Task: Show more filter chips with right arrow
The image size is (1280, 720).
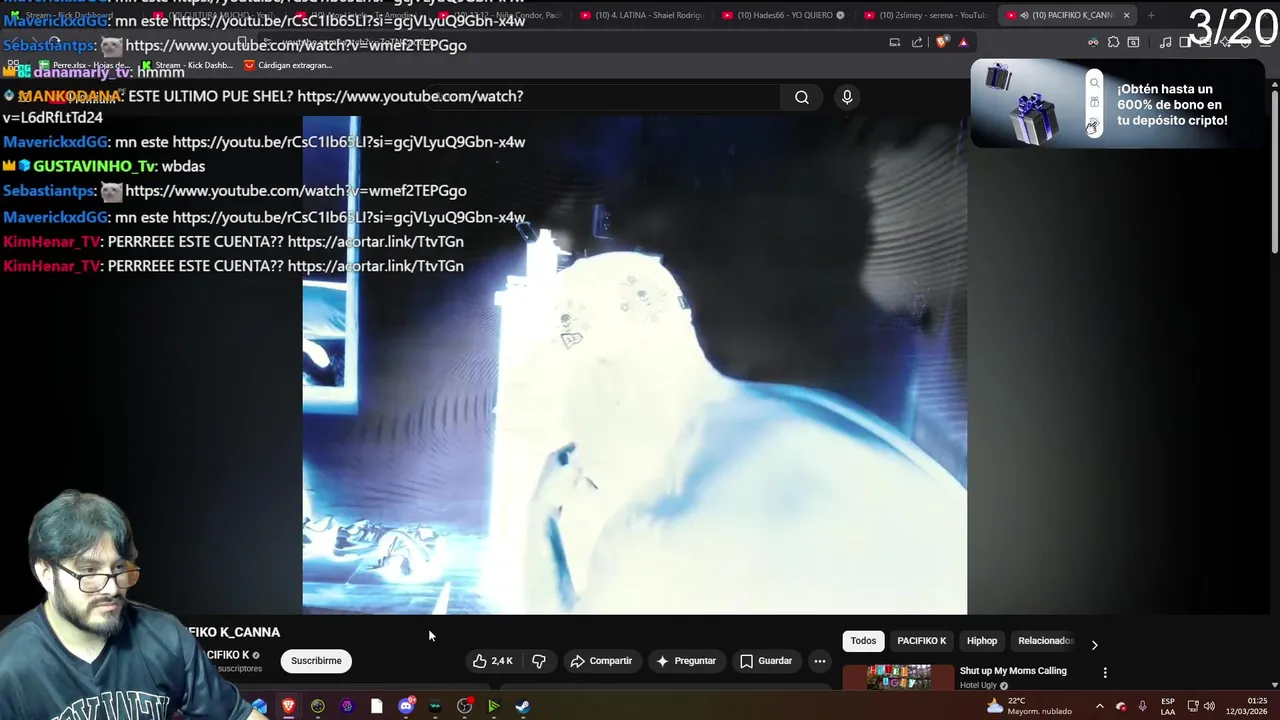Action: pyautogui.click(x=1094, y=645)
